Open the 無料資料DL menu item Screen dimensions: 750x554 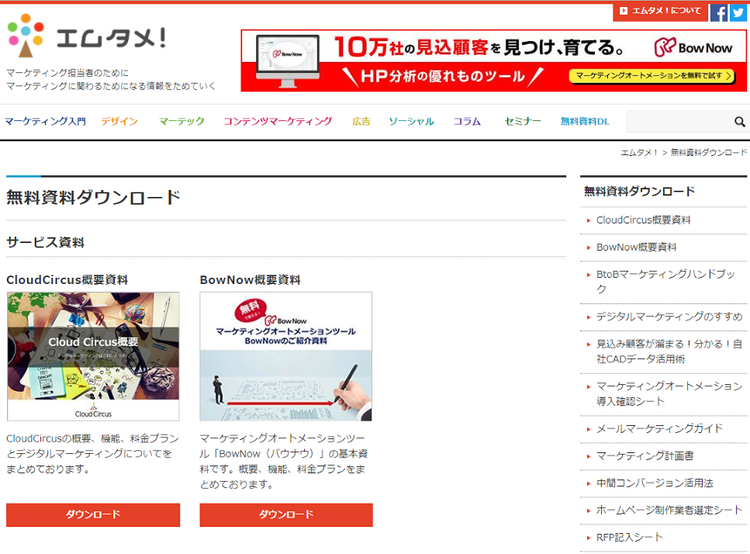click(x=584, y=122)
